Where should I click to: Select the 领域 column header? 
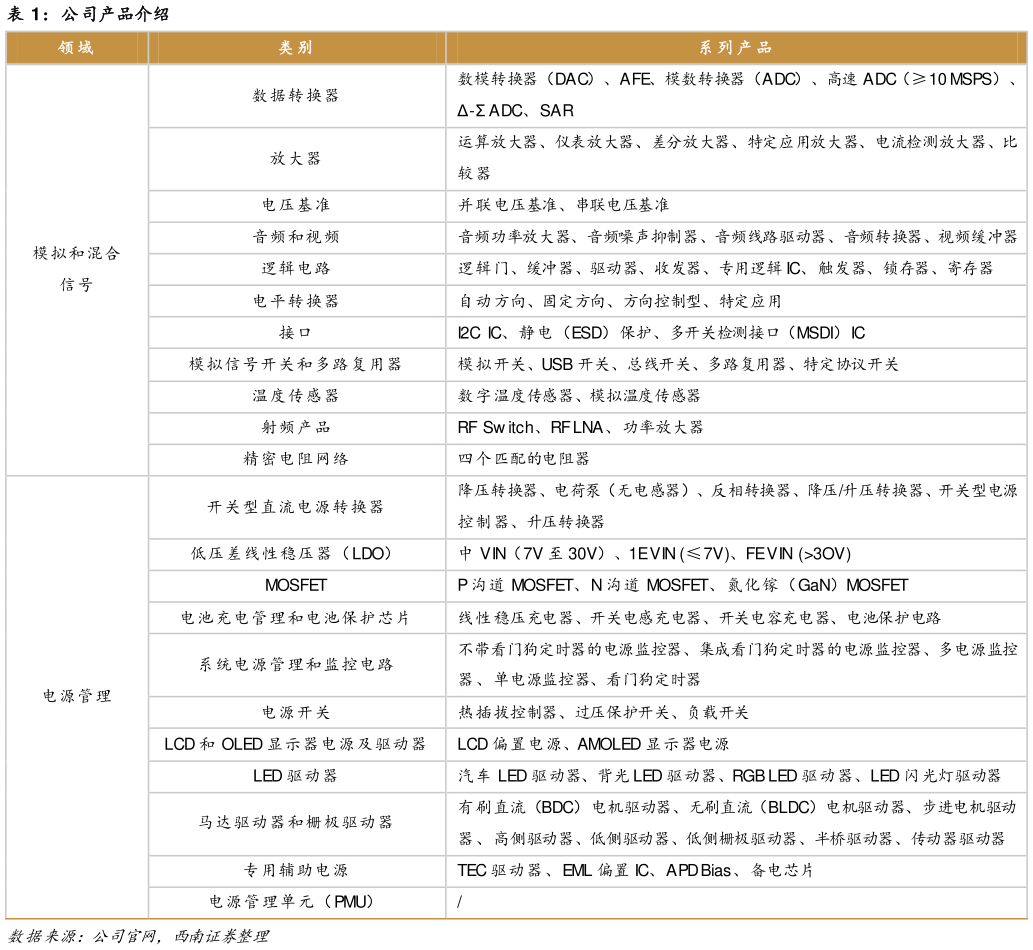(75, 47)
